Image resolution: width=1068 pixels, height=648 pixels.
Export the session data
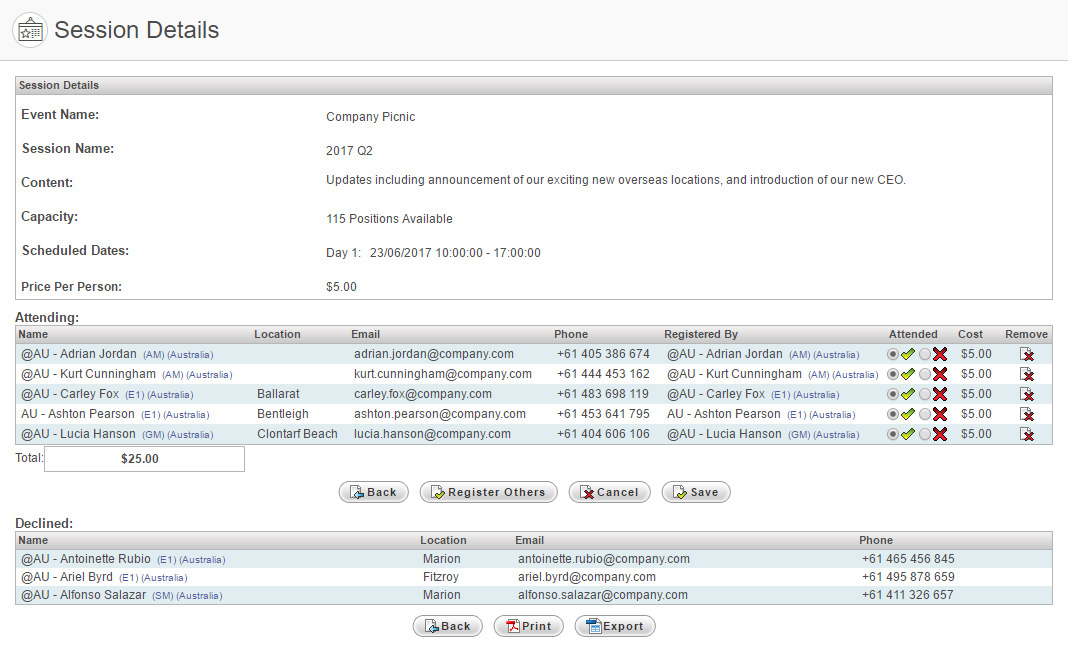[614, 625]
